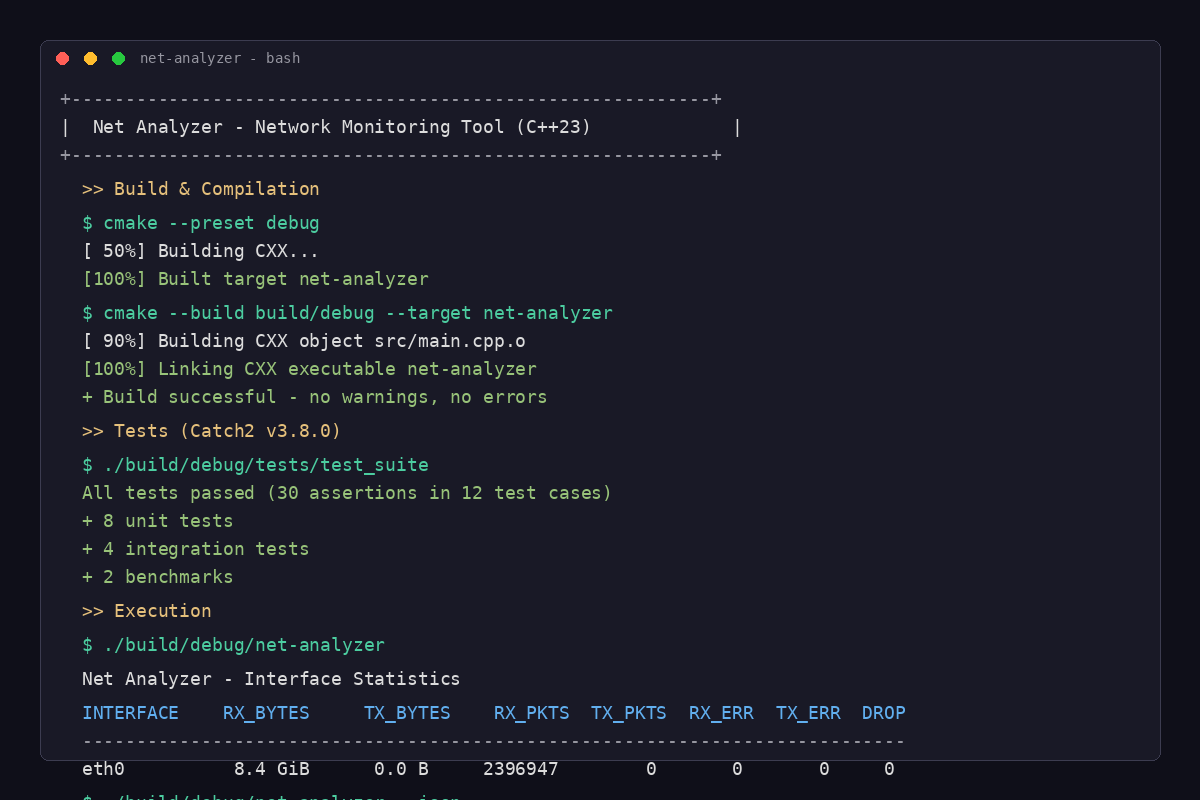Click the 'Net Analyzer - Interface Statistics' title line

click(x=271, y=679)
